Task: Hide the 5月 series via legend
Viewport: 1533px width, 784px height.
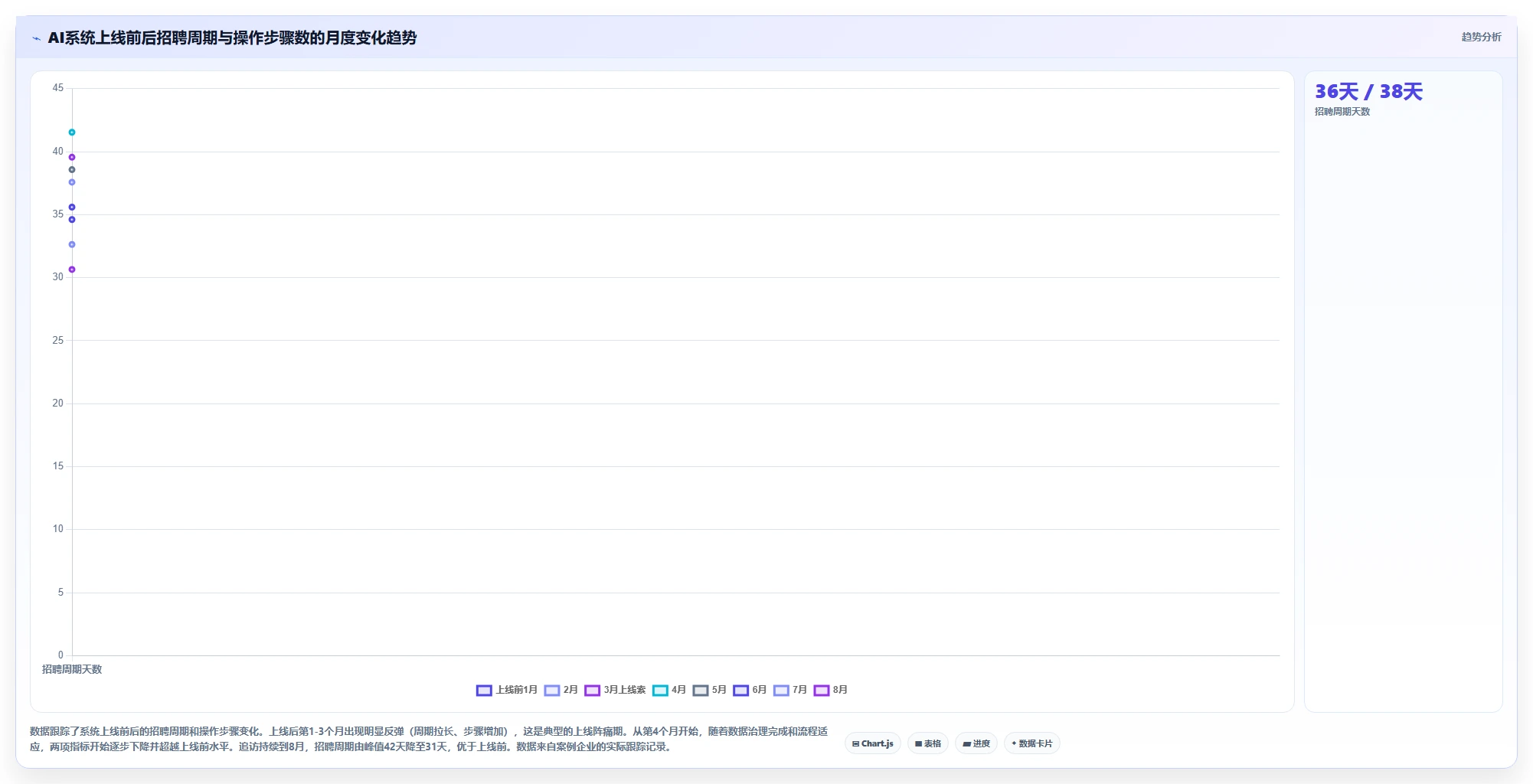Action: 709,690
